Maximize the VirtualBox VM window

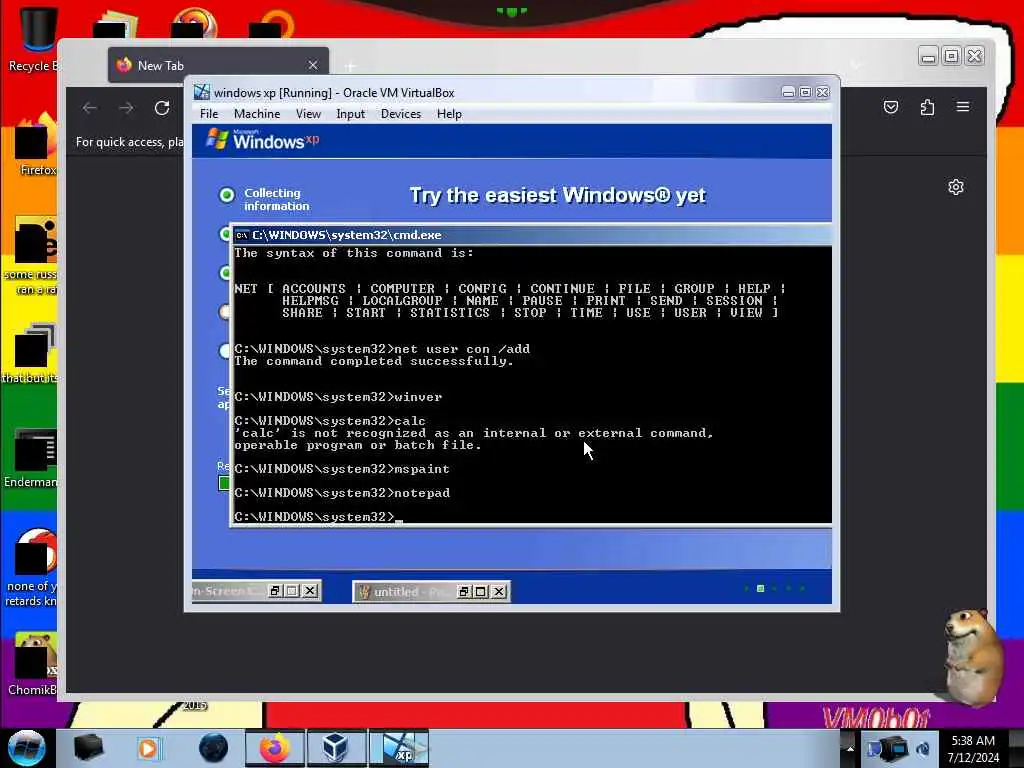tap(805, 92)
